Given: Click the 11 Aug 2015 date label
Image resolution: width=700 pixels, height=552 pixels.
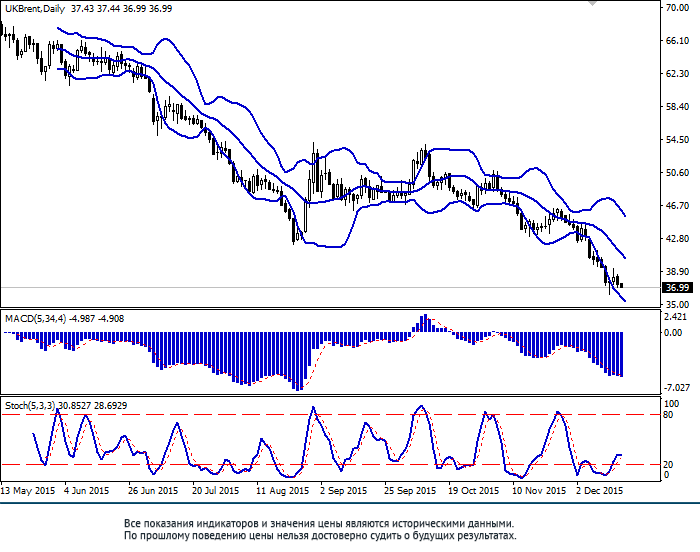Looking at the screenshot, I should pyautogui.click(x=282, y=491).
